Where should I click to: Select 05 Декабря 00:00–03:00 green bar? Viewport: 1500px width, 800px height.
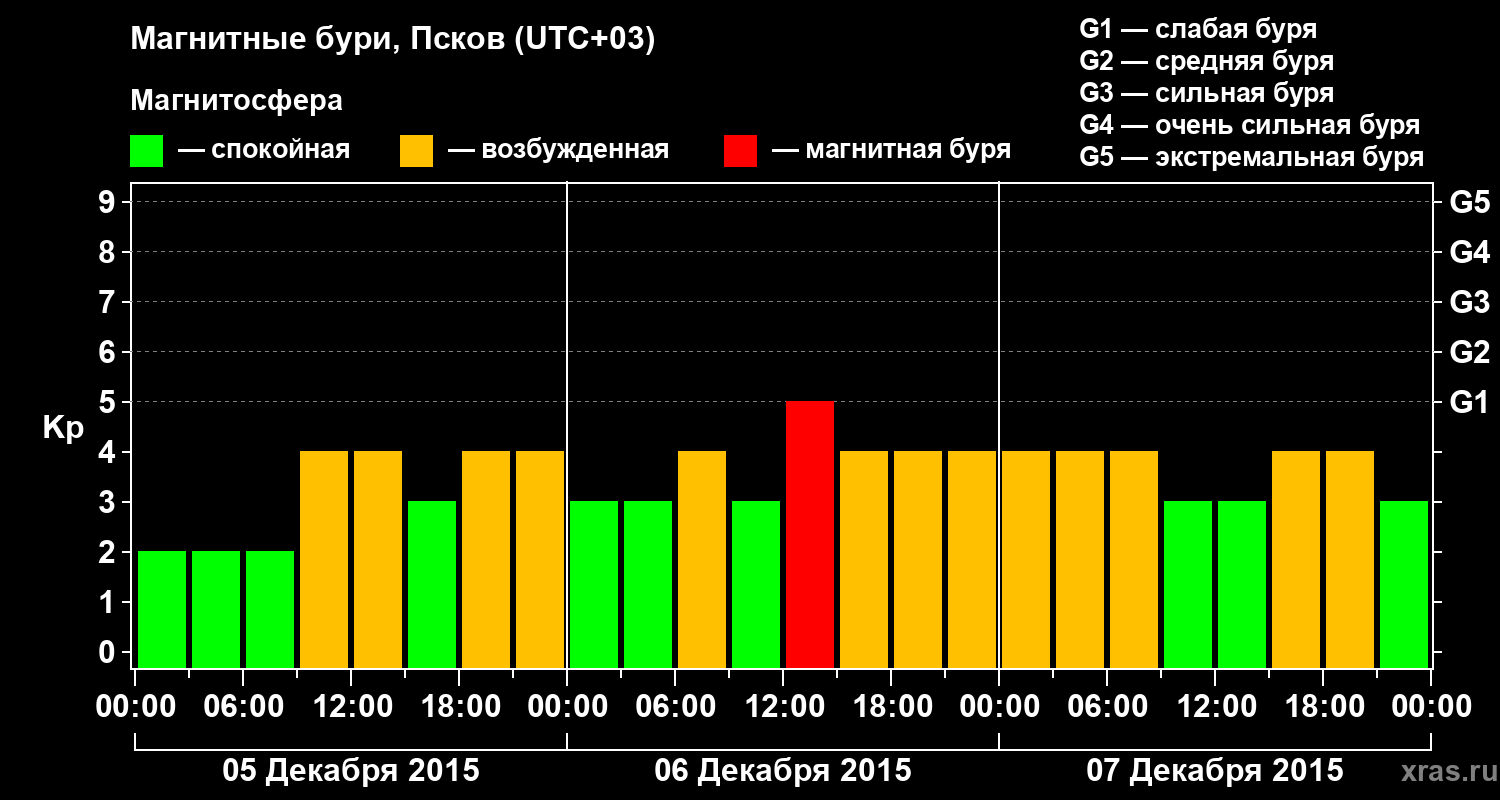162,609
